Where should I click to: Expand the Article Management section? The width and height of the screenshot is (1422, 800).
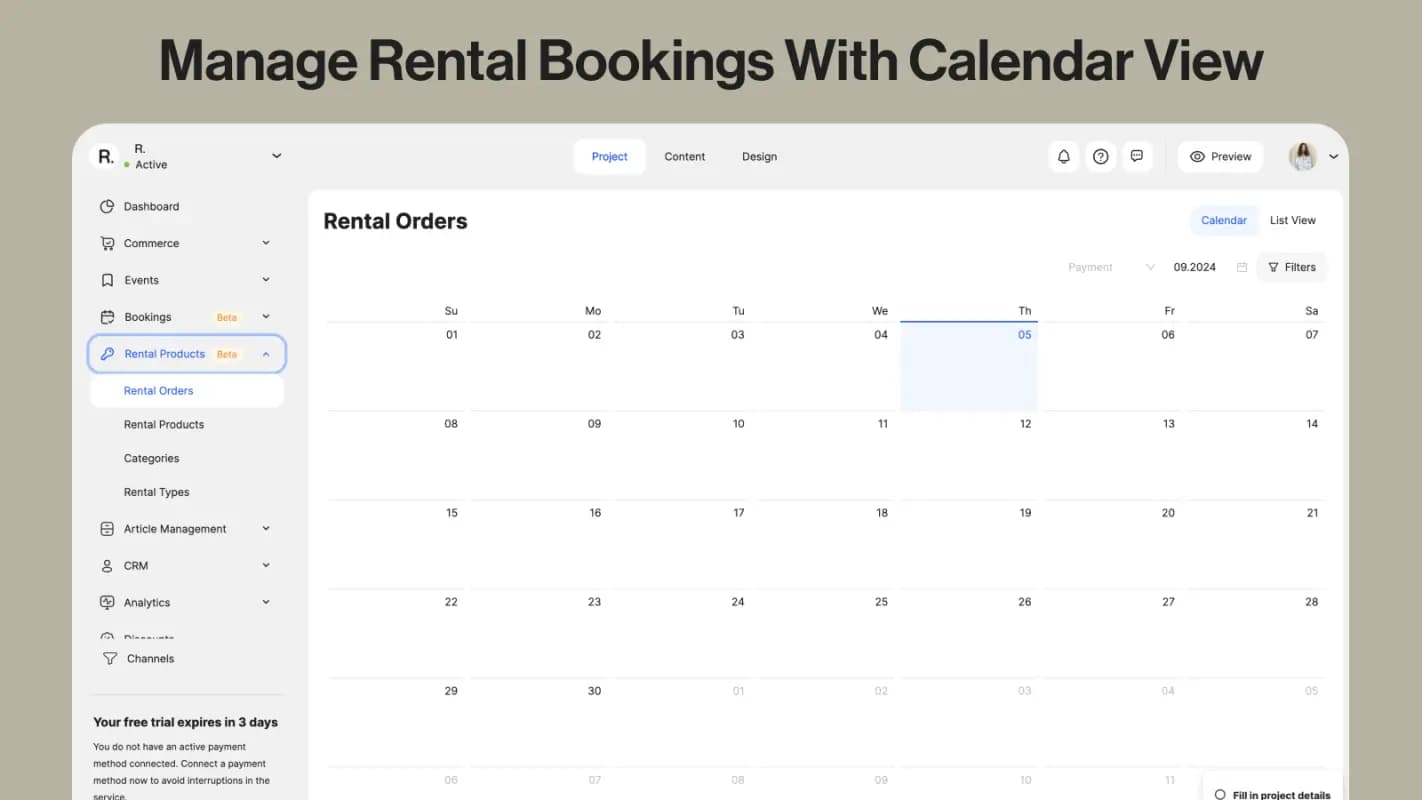click(x=266, y=529)
